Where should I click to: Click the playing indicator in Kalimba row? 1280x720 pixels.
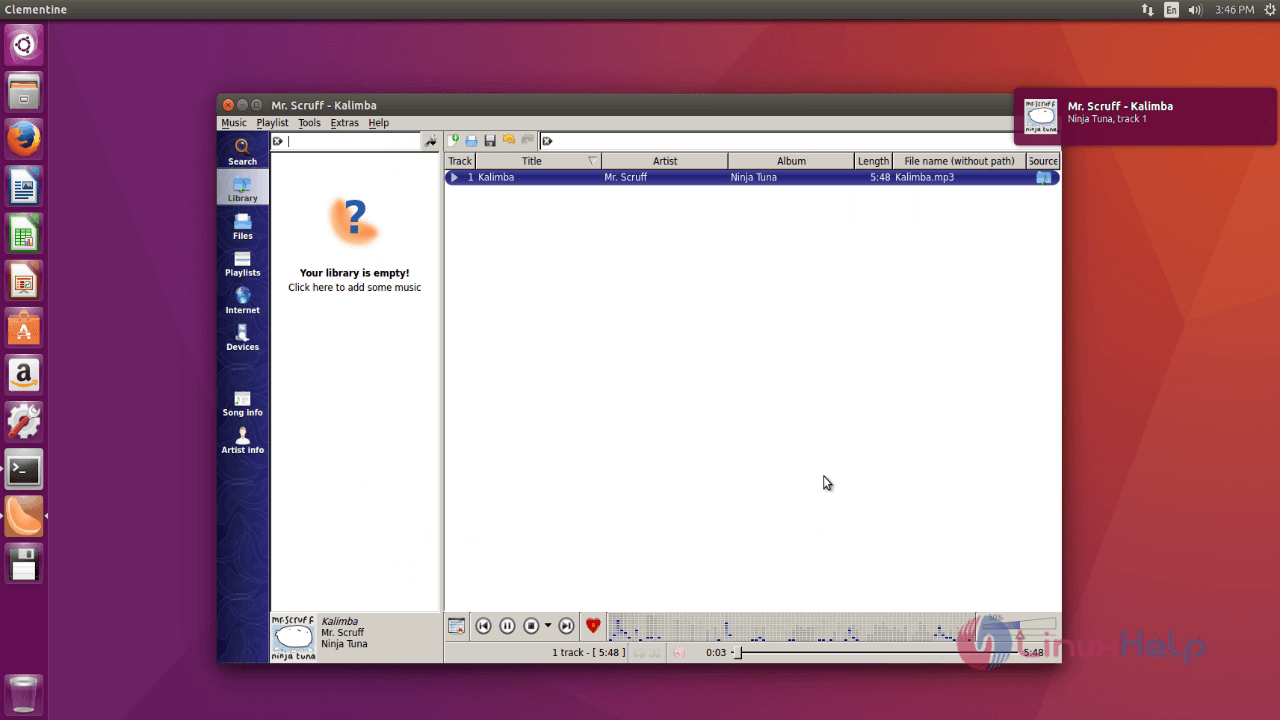point(454,177)
